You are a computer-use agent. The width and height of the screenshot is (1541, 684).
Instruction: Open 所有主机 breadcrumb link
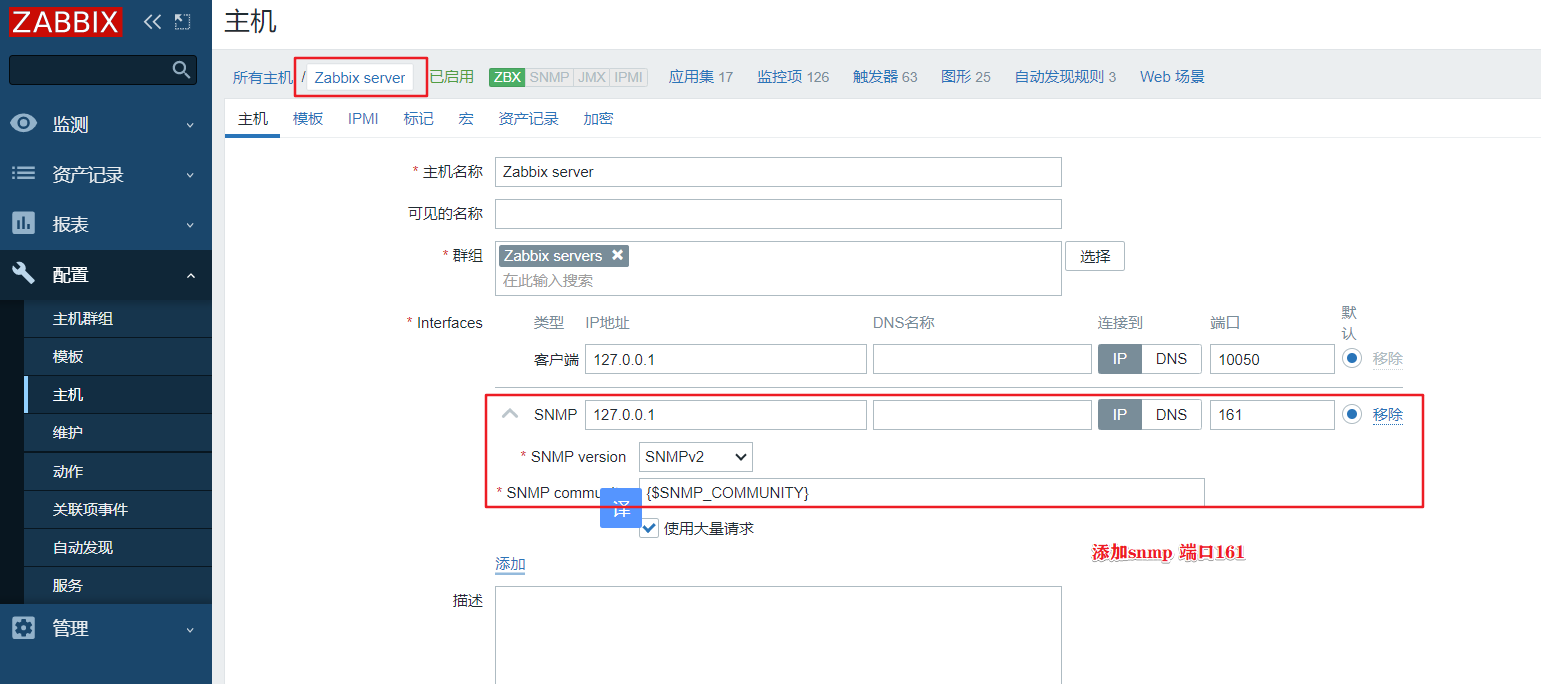tap(263, 77)
